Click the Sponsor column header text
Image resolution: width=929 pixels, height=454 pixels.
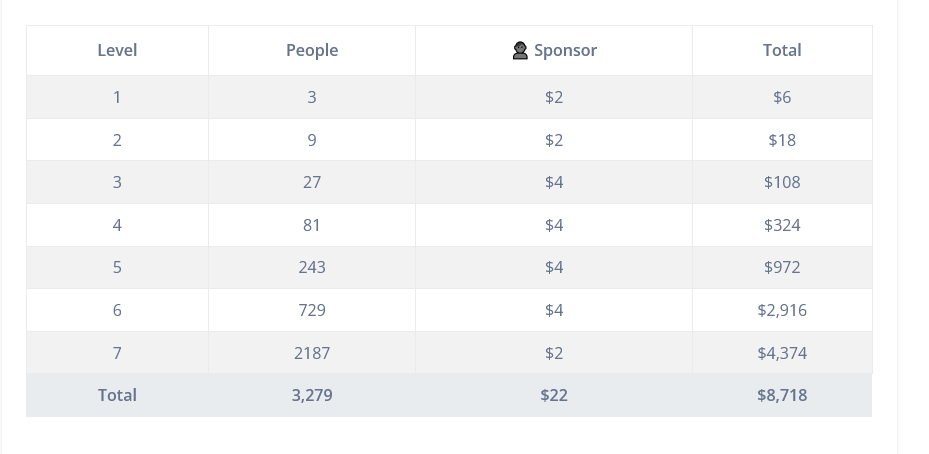565,50
